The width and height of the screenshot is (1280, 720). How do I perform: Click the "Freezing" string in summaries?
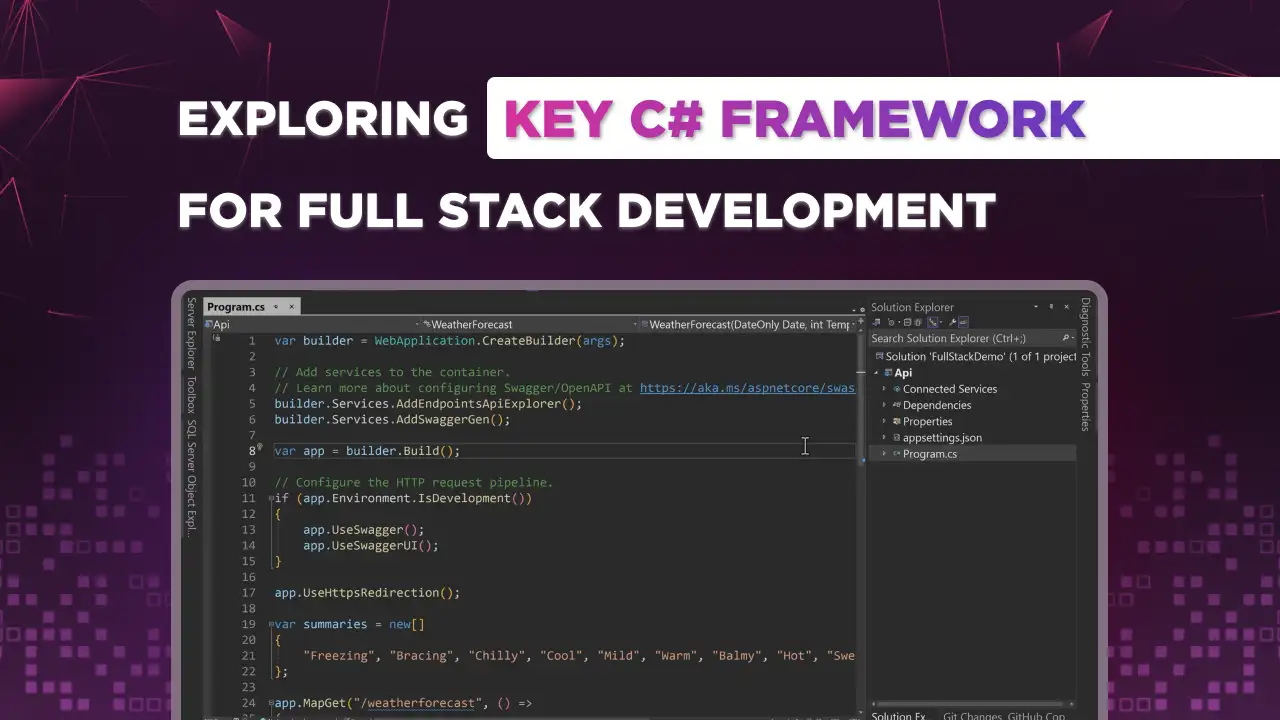[x=341, y=656]
